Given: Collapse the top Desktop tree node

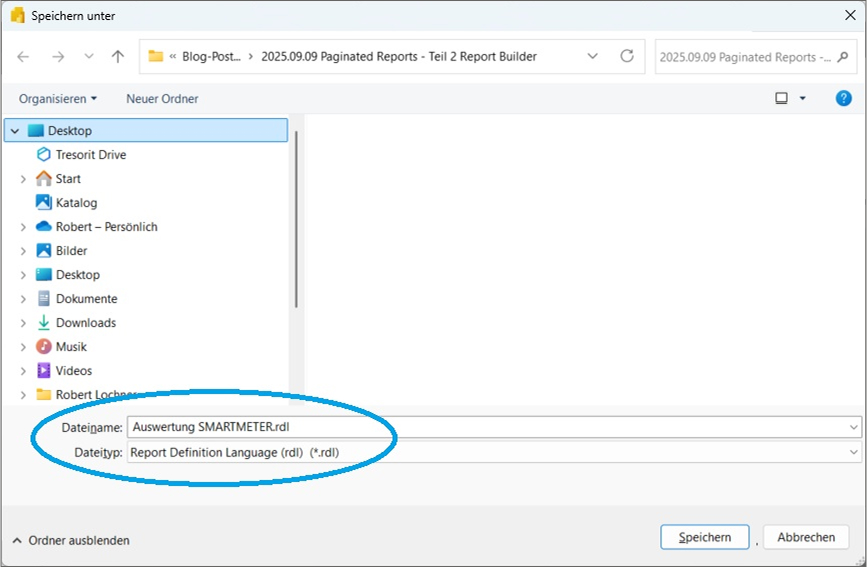Looking at the screenshot, I should click(15, 131).
